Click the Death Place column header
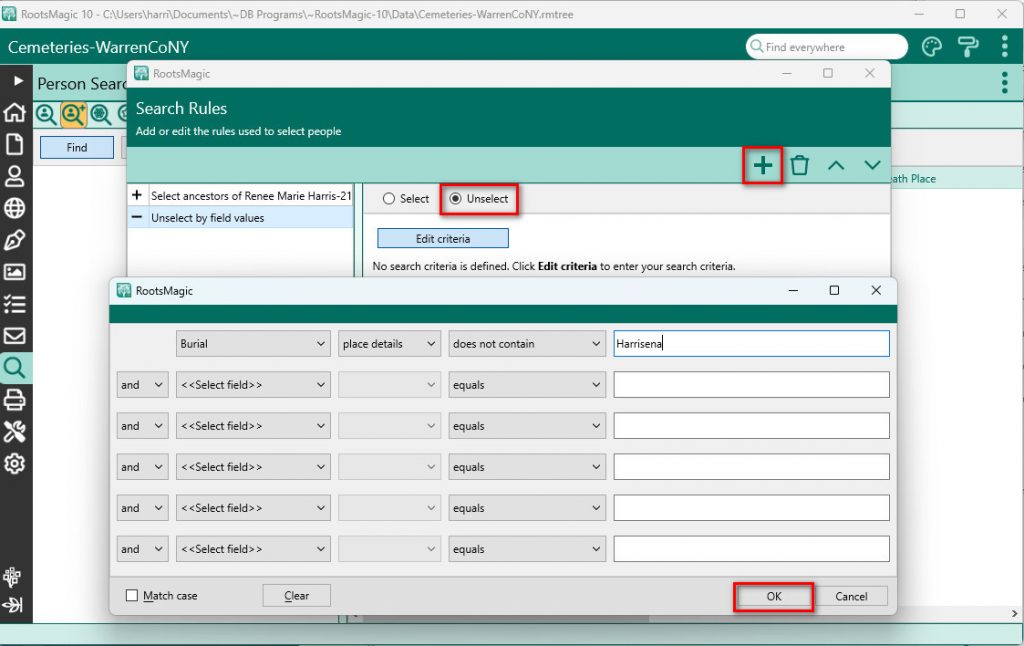Image resolution: width=1024 pixels, height=646 pixels. (914, 178)
